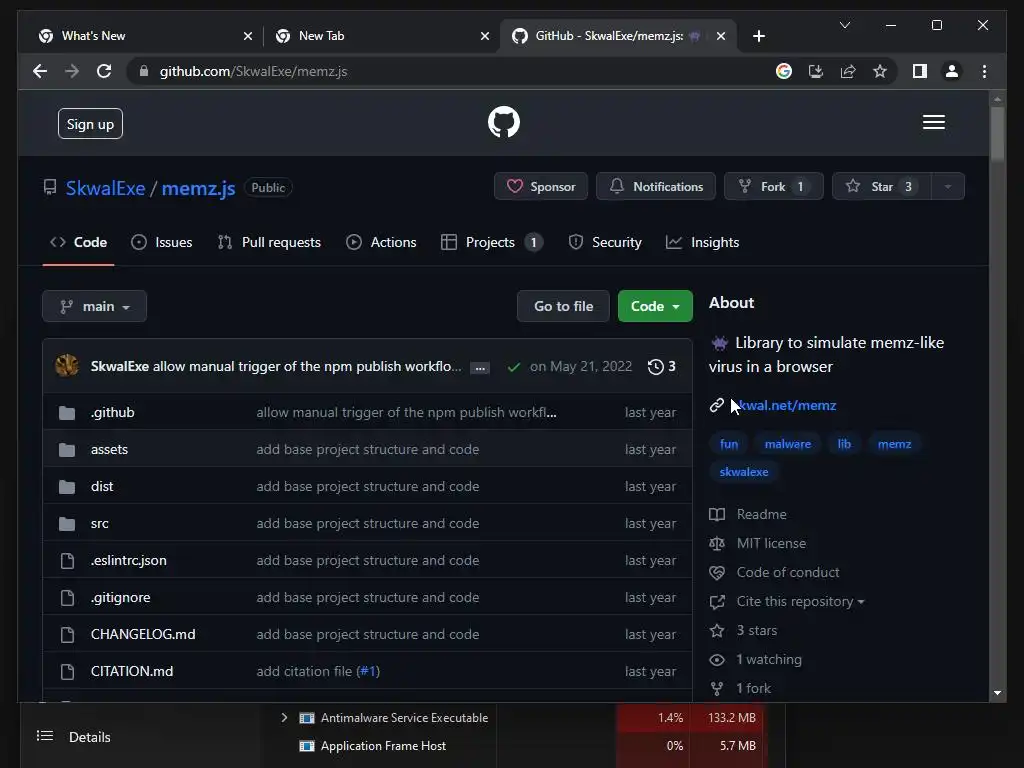Click the GitHub Octocat logo
The width and height of the screenshot is (1024, 768).
tap(504, 122)
